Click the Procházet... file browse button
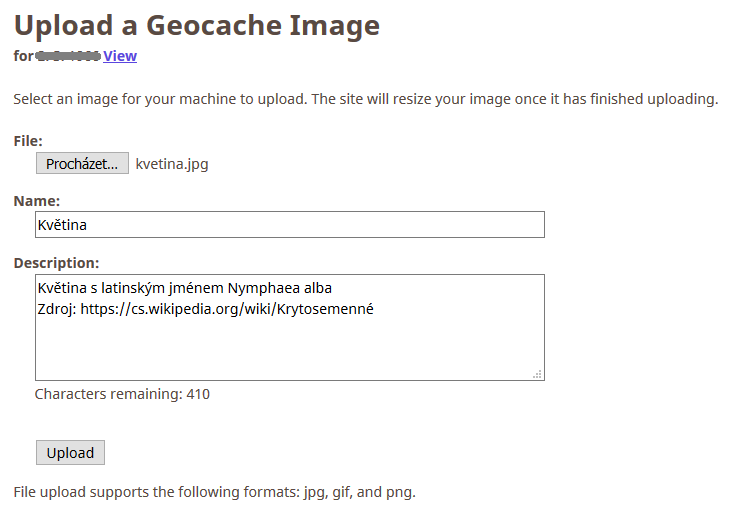The width and height of the screenshot is (732, 512). pyautogui.click(x=82, y=163)
